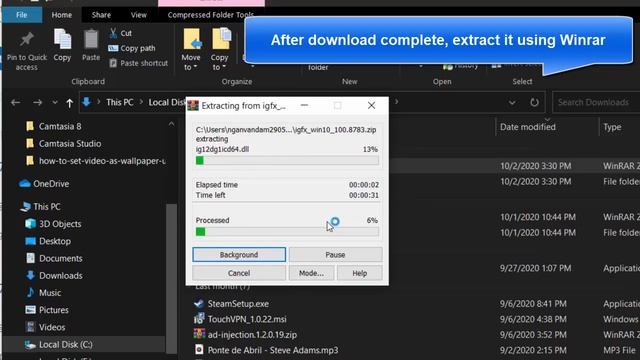Viewport: 640px width, 360px height.
Task: Sort by Date modified column header
Action: 527,127
